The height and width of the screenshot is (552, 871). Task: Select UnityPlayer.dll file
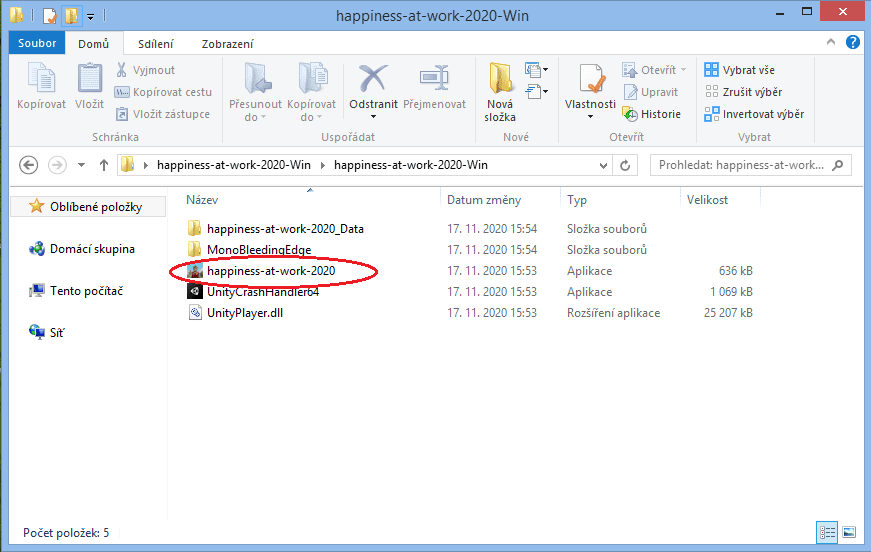point(245,313)
